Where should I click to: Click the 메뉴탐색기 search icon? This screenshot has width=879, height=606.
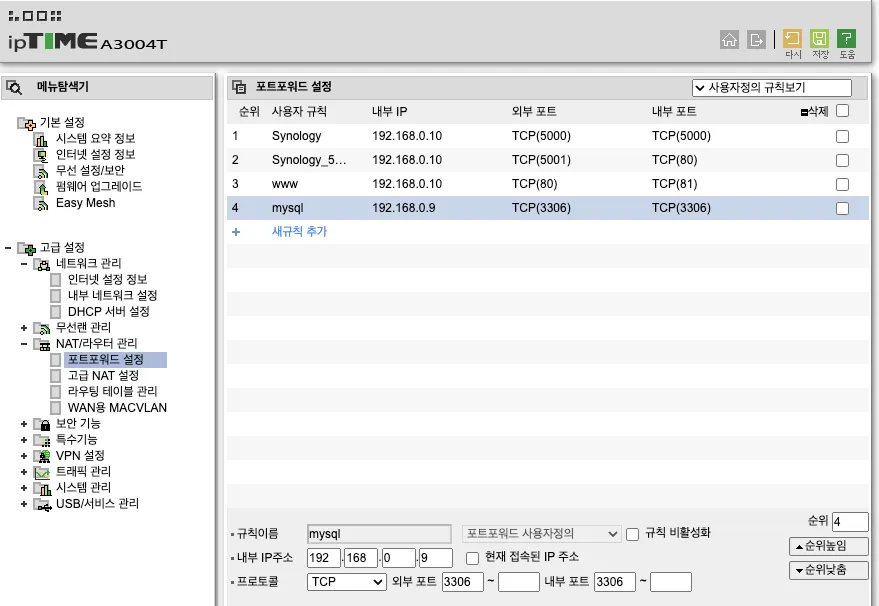[14, 87]
